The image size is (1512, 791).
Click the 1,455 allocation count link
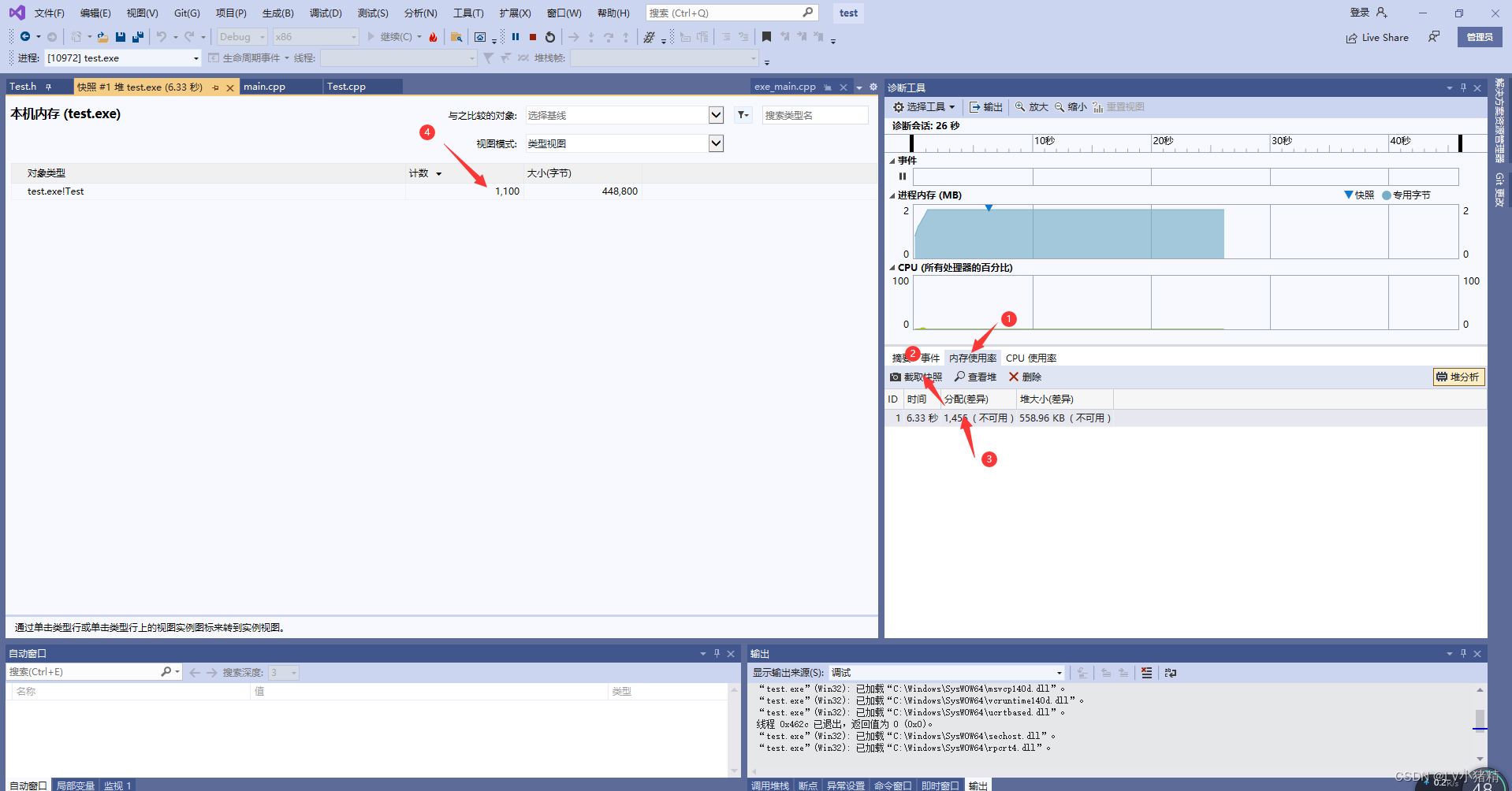(x=955, y=418)
